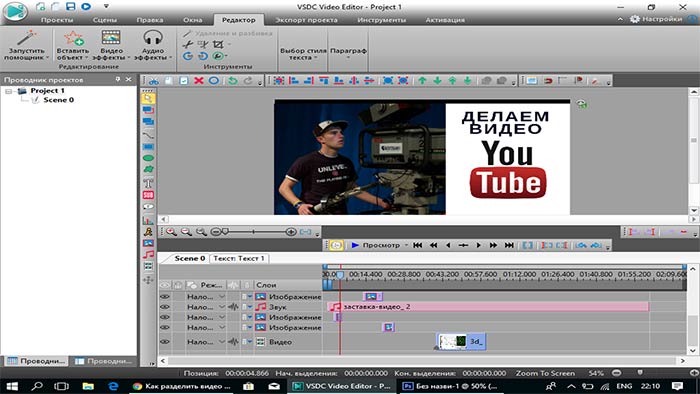Open the Audio effects headphones icon
This screenshot has height=394, width=700.
153,38
